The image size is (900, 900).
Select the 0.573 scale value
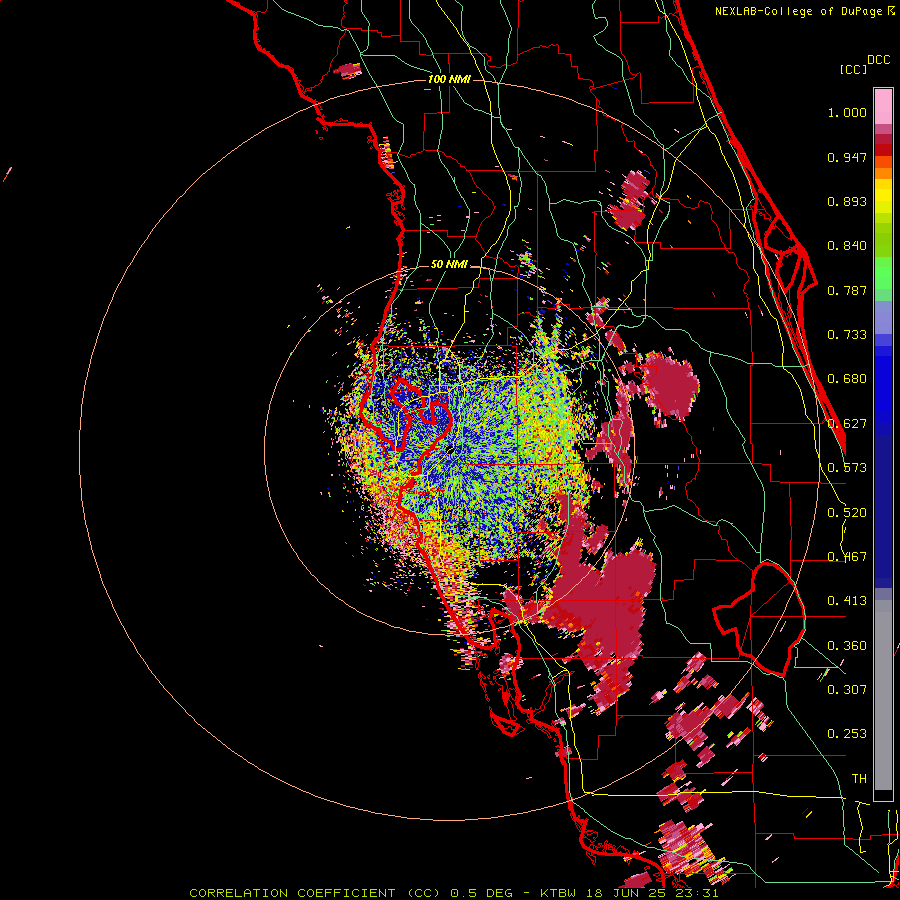[847, 468]
